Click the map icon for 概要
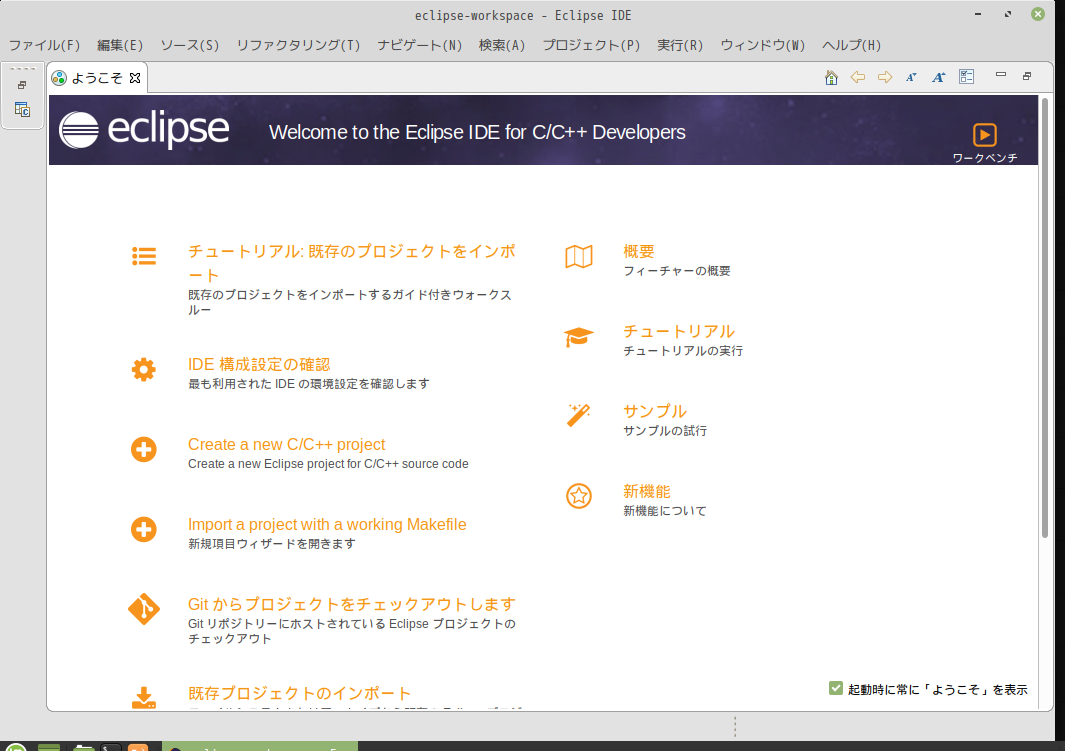Screen dimensions: 1065x751 pyautogui.click(x=579, y=257)
